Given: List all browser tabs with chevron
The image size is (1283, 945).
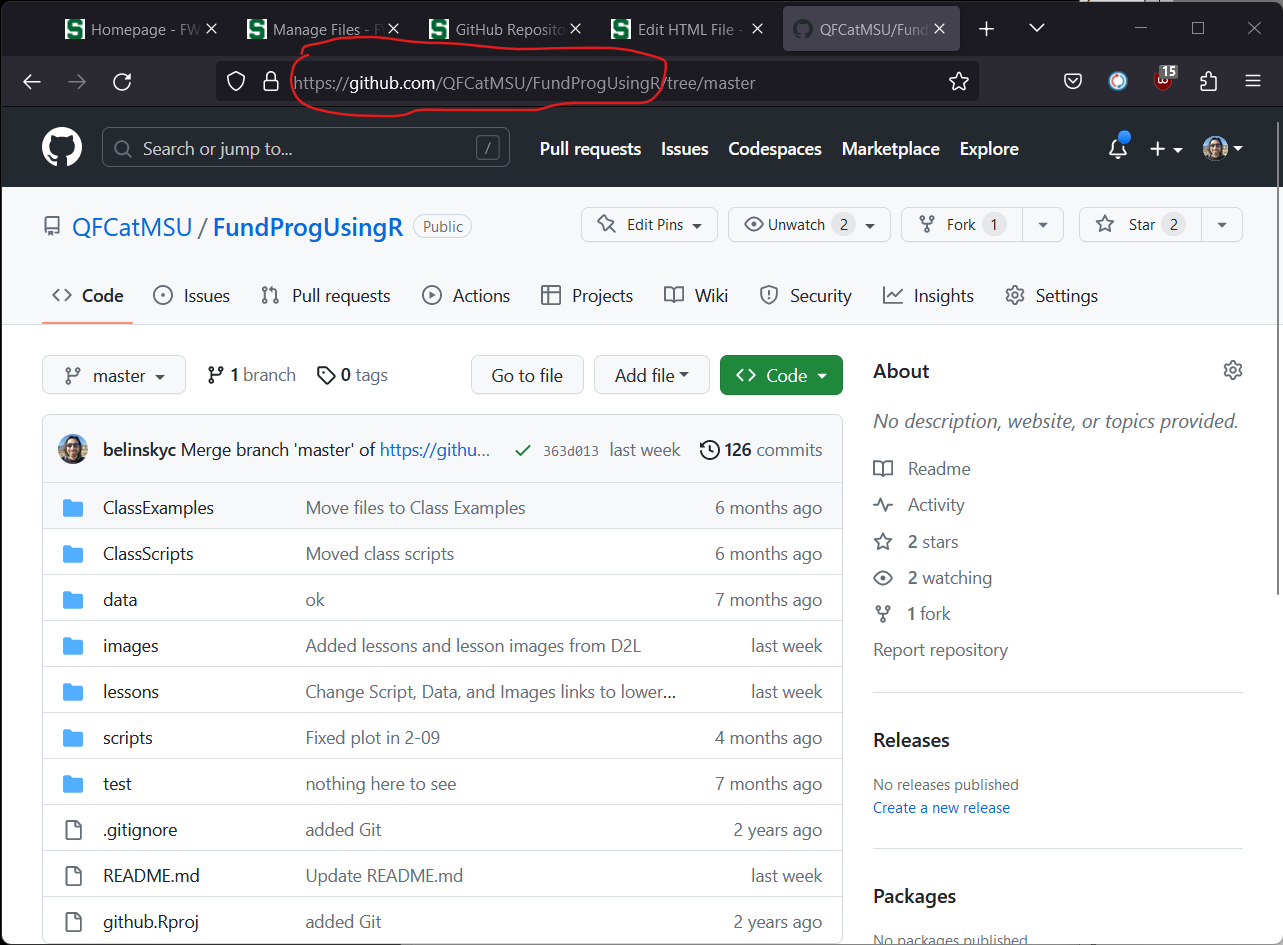Looking at the screenshot, I should click(x=1037, y=29).
